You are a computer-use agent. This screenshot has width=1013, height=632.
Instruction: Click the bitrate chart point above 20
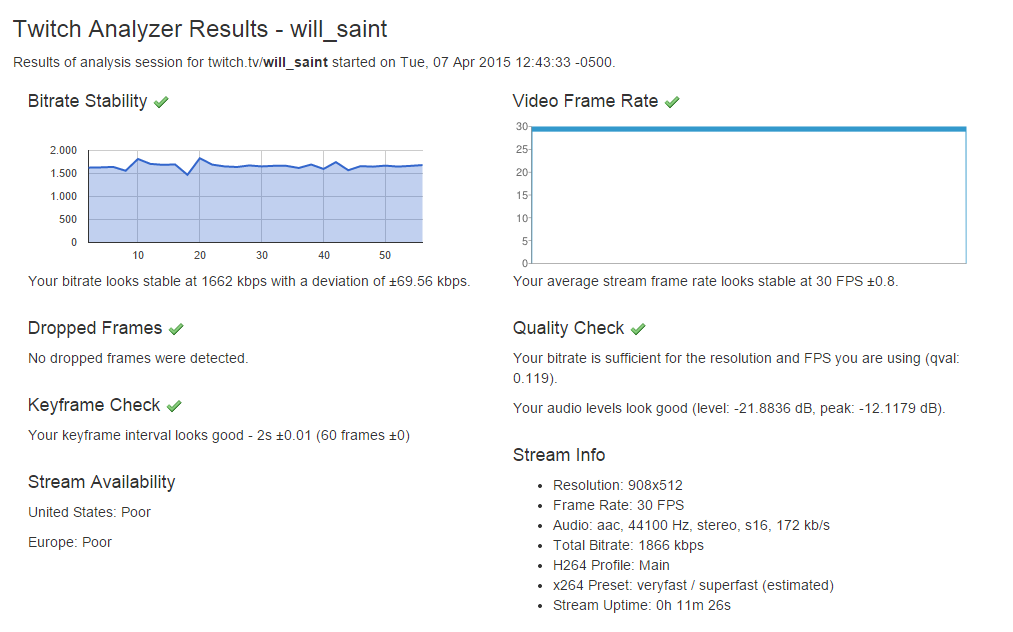tap(200, 158)
